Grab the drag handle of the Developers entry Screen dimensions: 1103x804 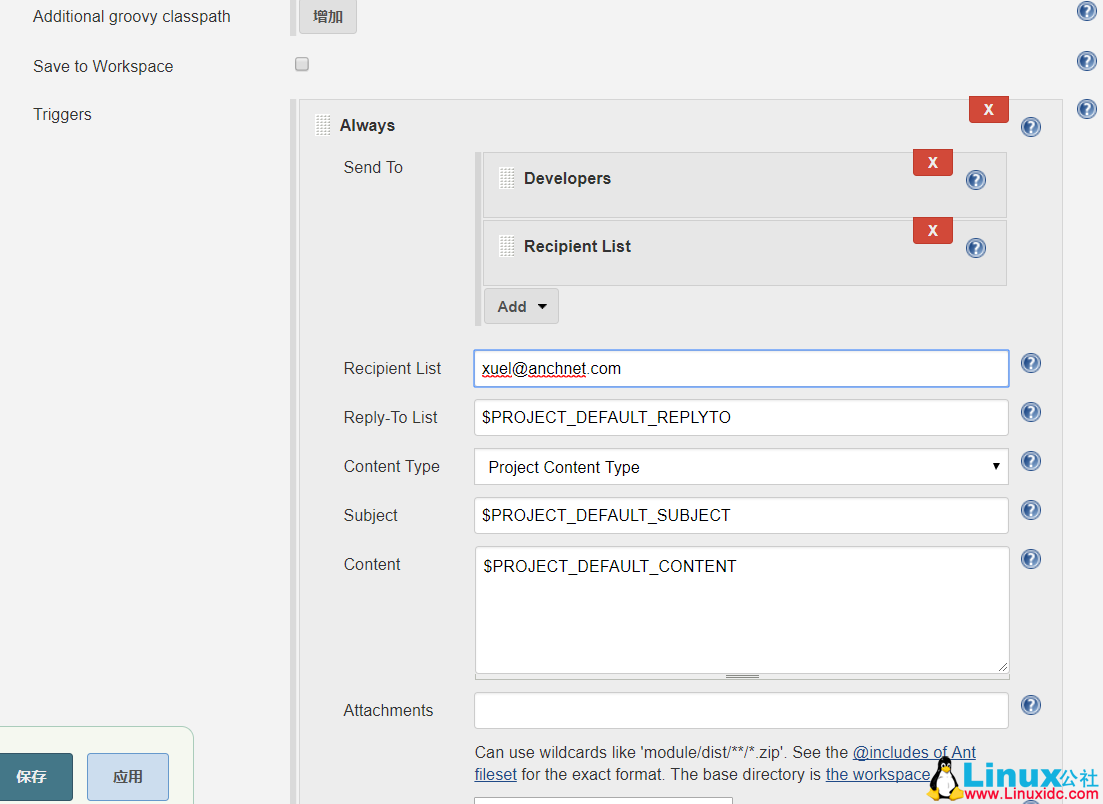[x=506, y=178]
